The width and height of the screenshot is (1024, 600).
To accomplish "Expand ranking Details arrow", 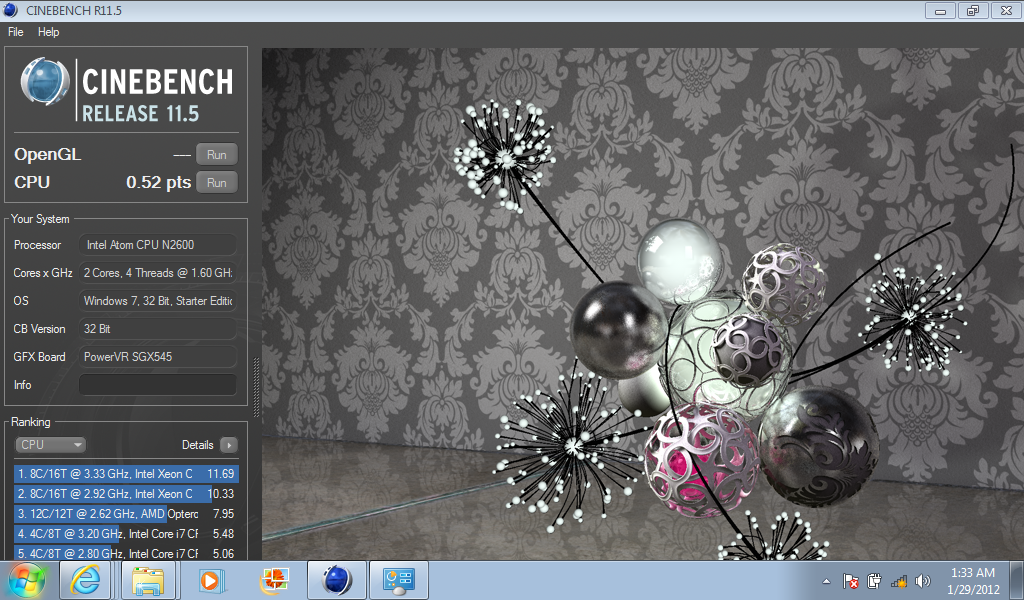I will click(229, 445).
